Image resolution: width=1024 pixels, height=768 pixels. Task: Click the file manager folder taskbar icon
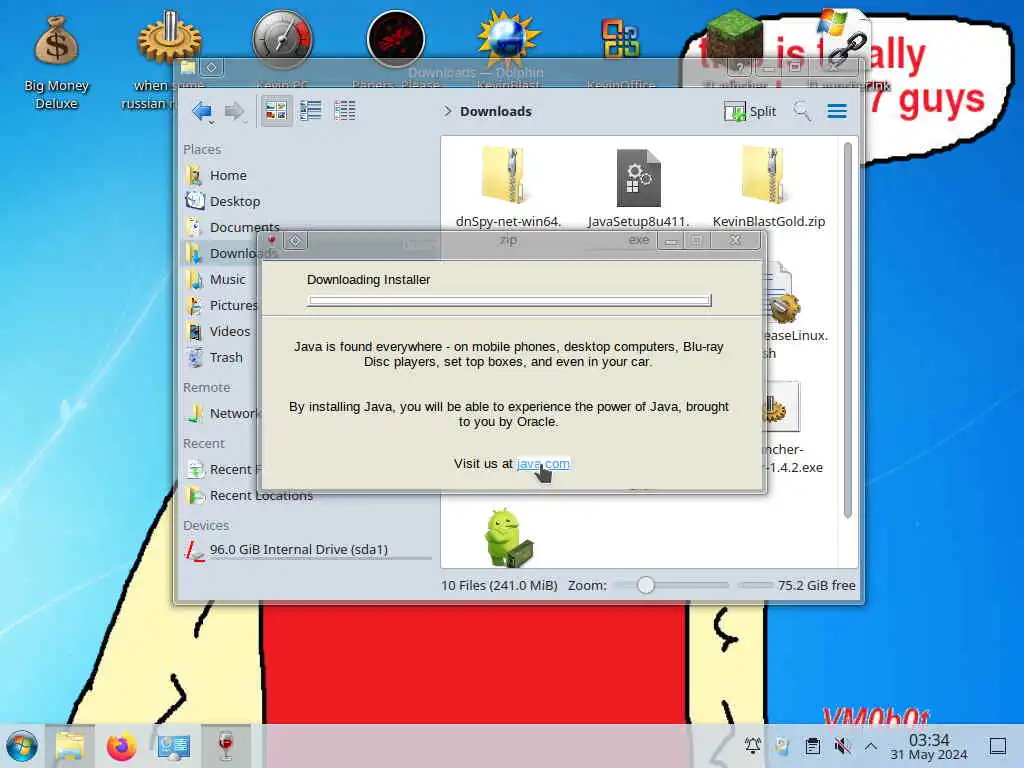pos(70,746)
